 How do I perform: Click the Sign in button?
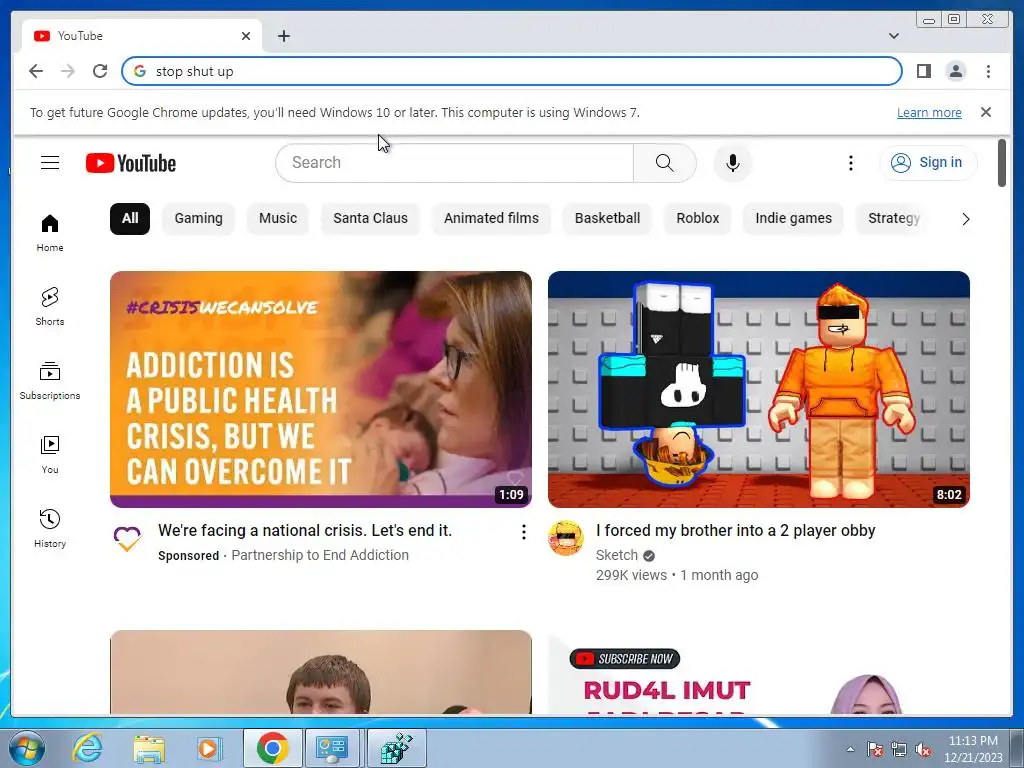pyautogui.click(x=928, y=163)
